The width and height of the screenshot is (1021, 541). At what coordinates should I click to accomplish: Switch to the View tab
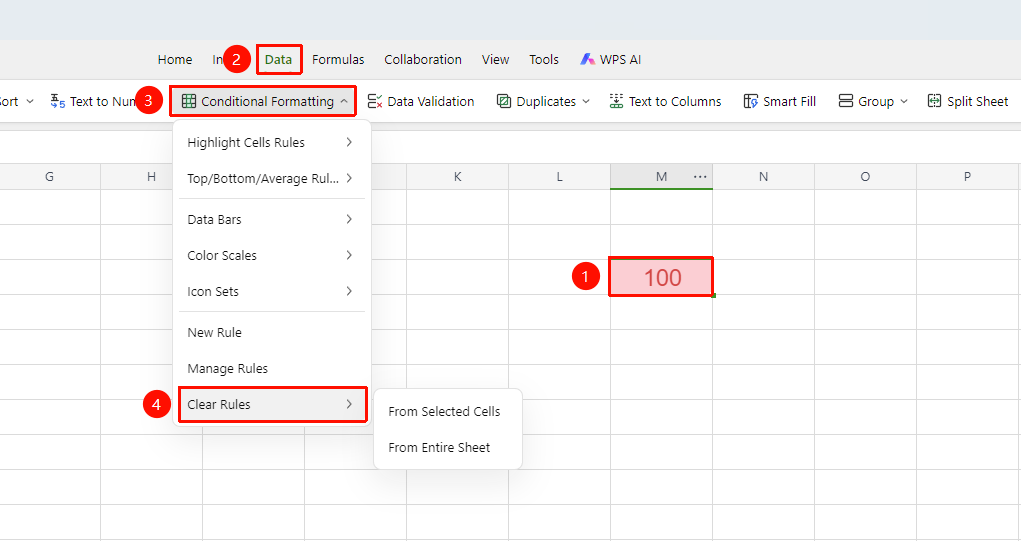(x=495, y=59)
